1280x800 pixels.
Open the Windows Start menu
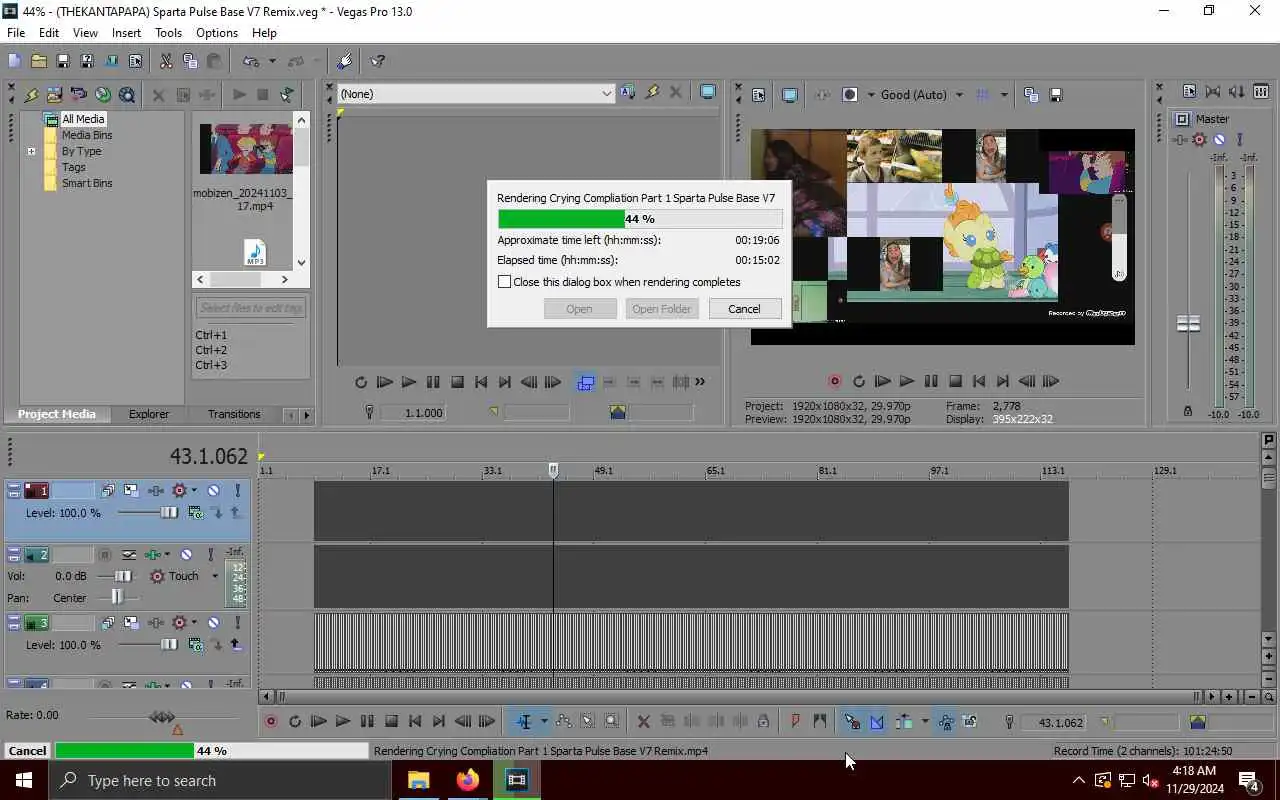click(24, 780)
